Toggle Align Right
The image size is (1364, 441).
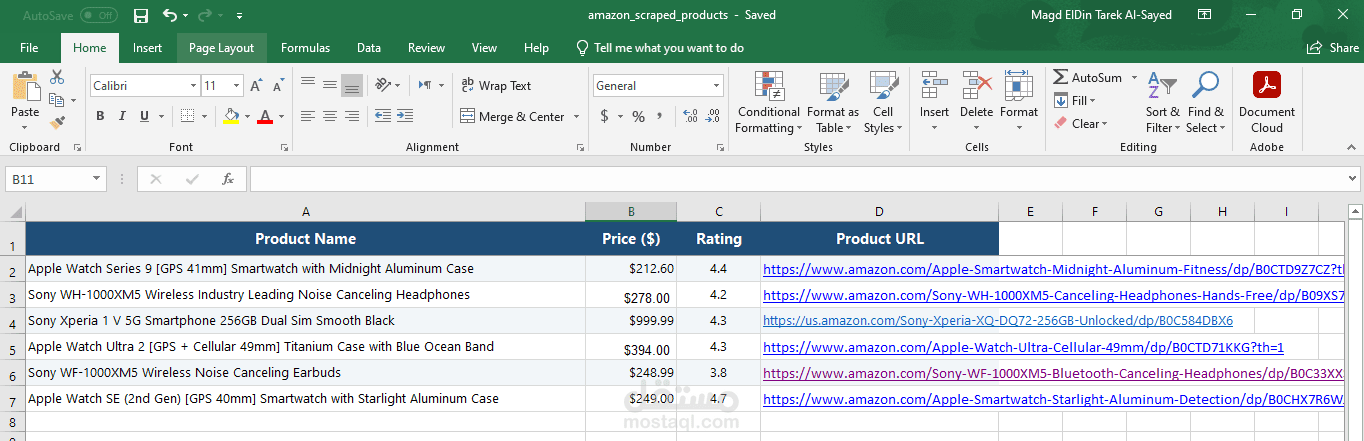pos(351,117)
